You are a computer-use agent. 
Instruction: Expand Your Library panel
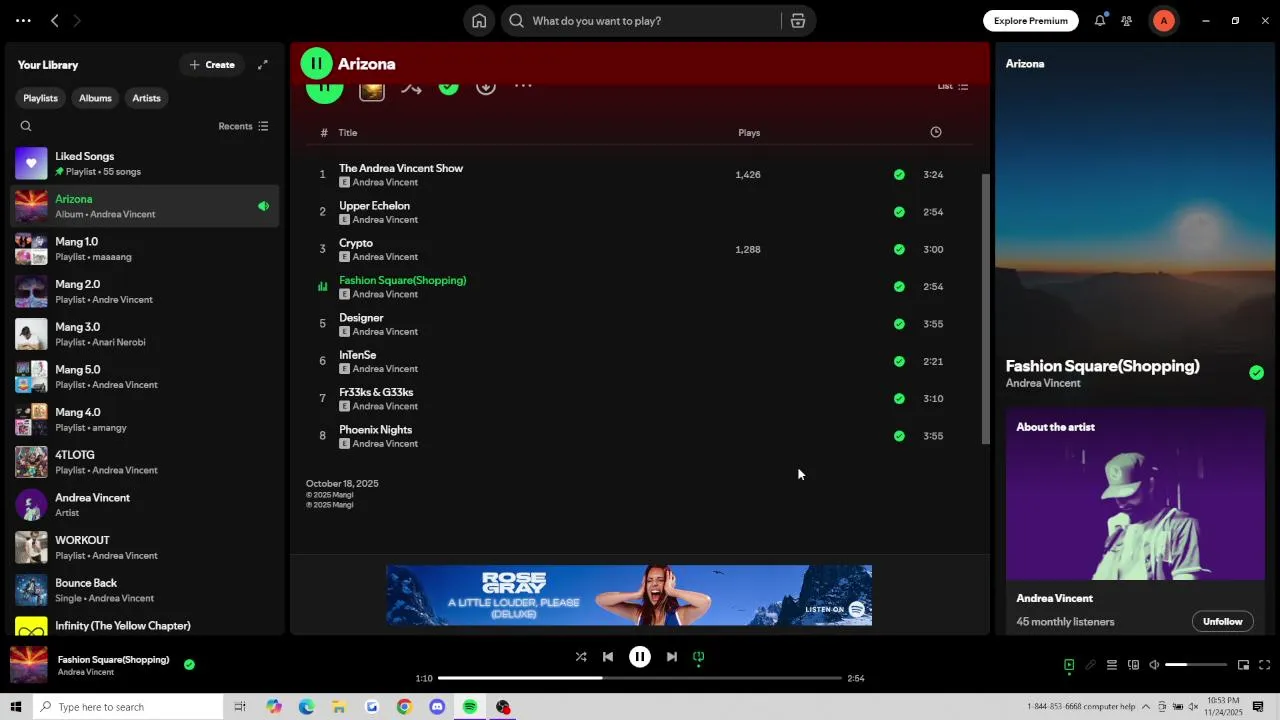263,65
